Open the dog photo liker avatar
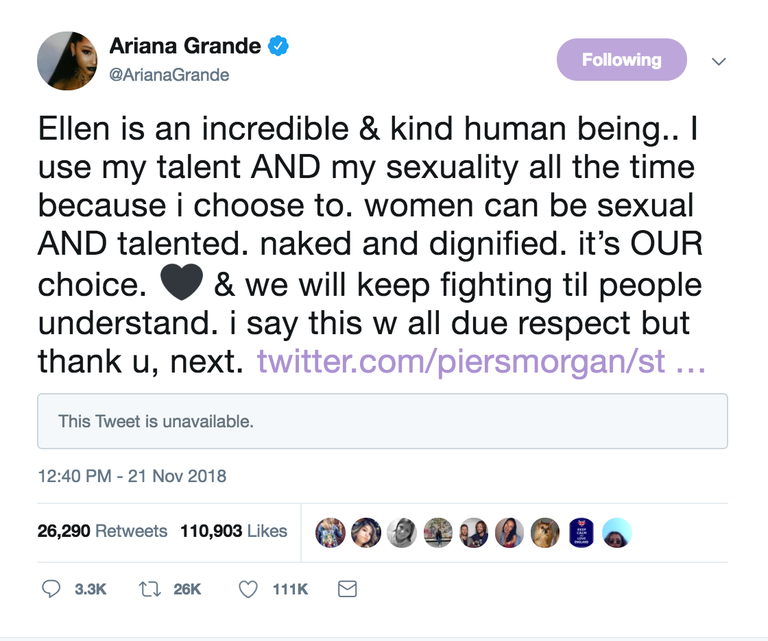Viewport: 768px width, 641px height. pyautogui.click(x=545, y=533)
